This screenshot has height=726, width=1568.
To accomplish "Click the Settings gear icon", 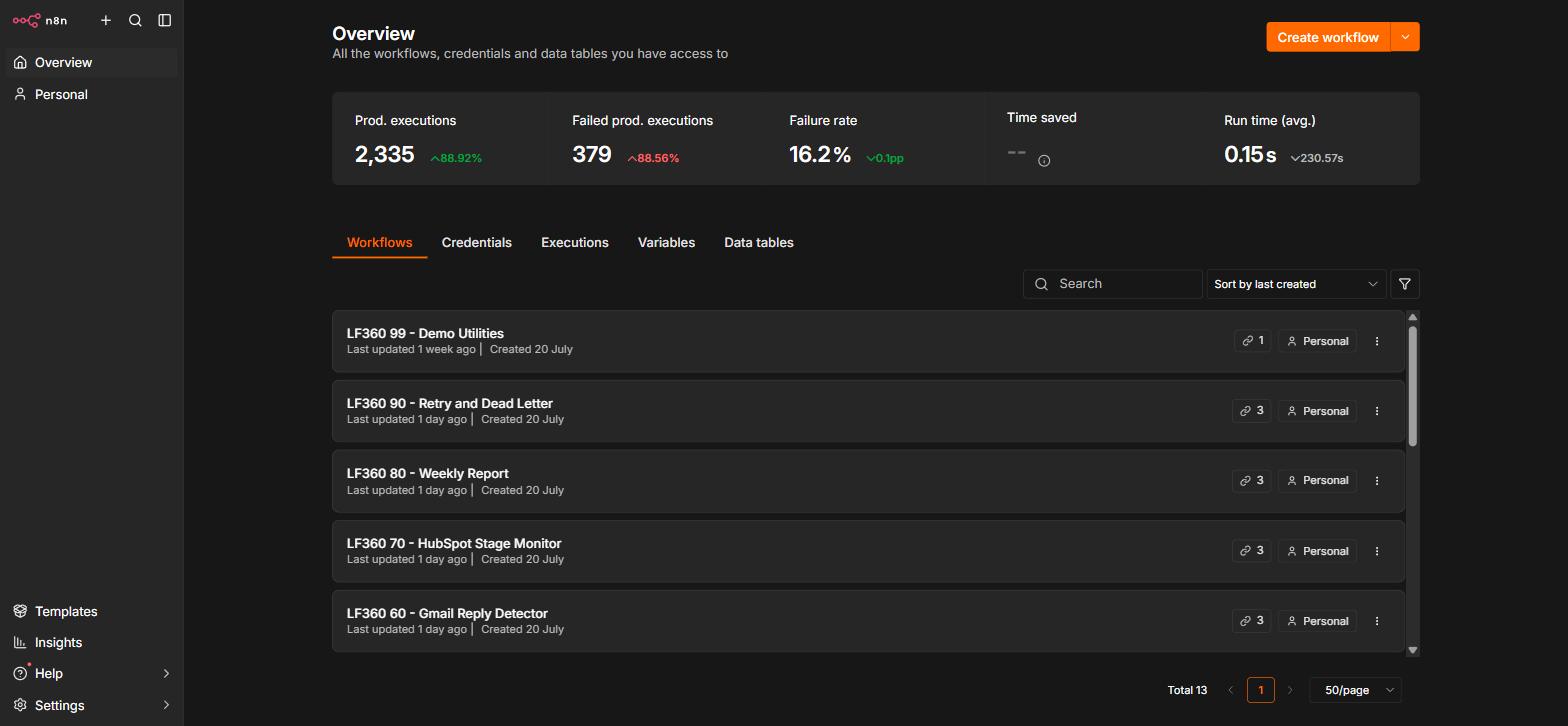I will click(x=20, y=705).
